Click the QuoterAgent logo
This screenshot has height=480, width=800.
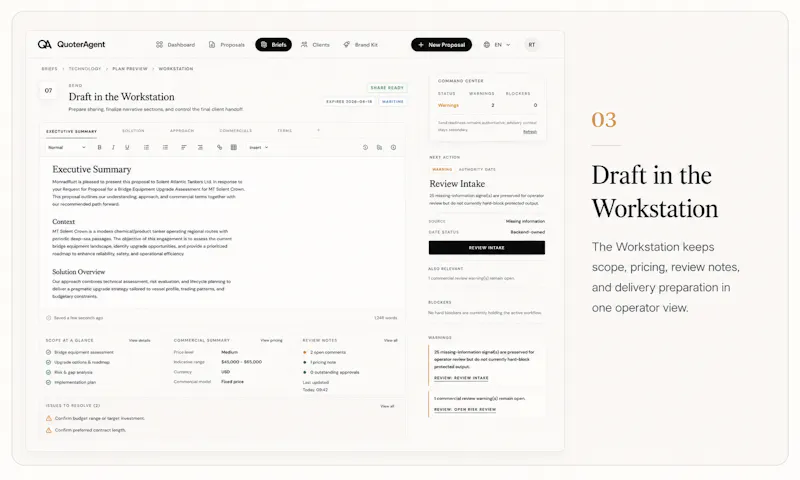(71, 44)
